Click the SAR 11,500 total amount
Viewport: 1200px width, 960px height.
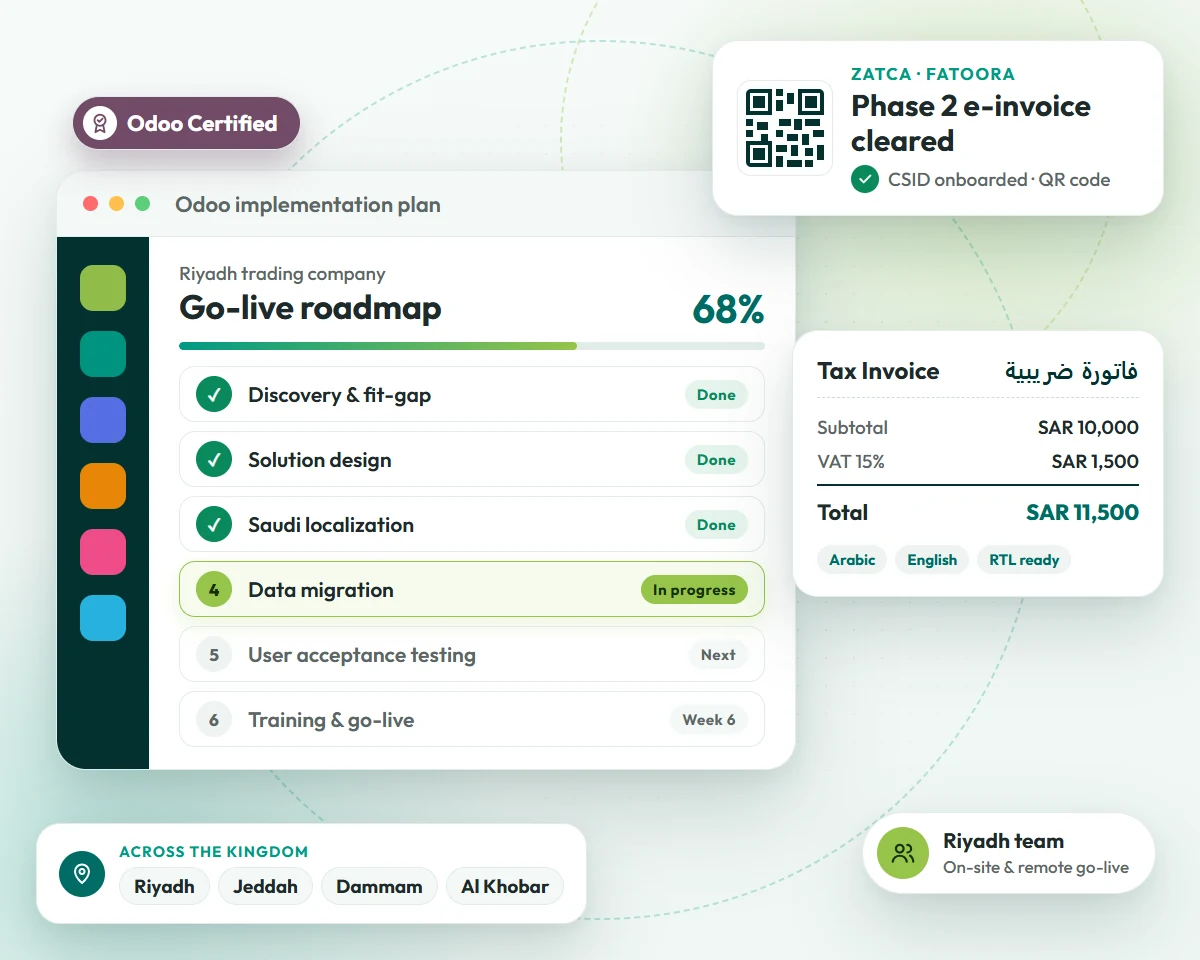(x=1082, y=513)
